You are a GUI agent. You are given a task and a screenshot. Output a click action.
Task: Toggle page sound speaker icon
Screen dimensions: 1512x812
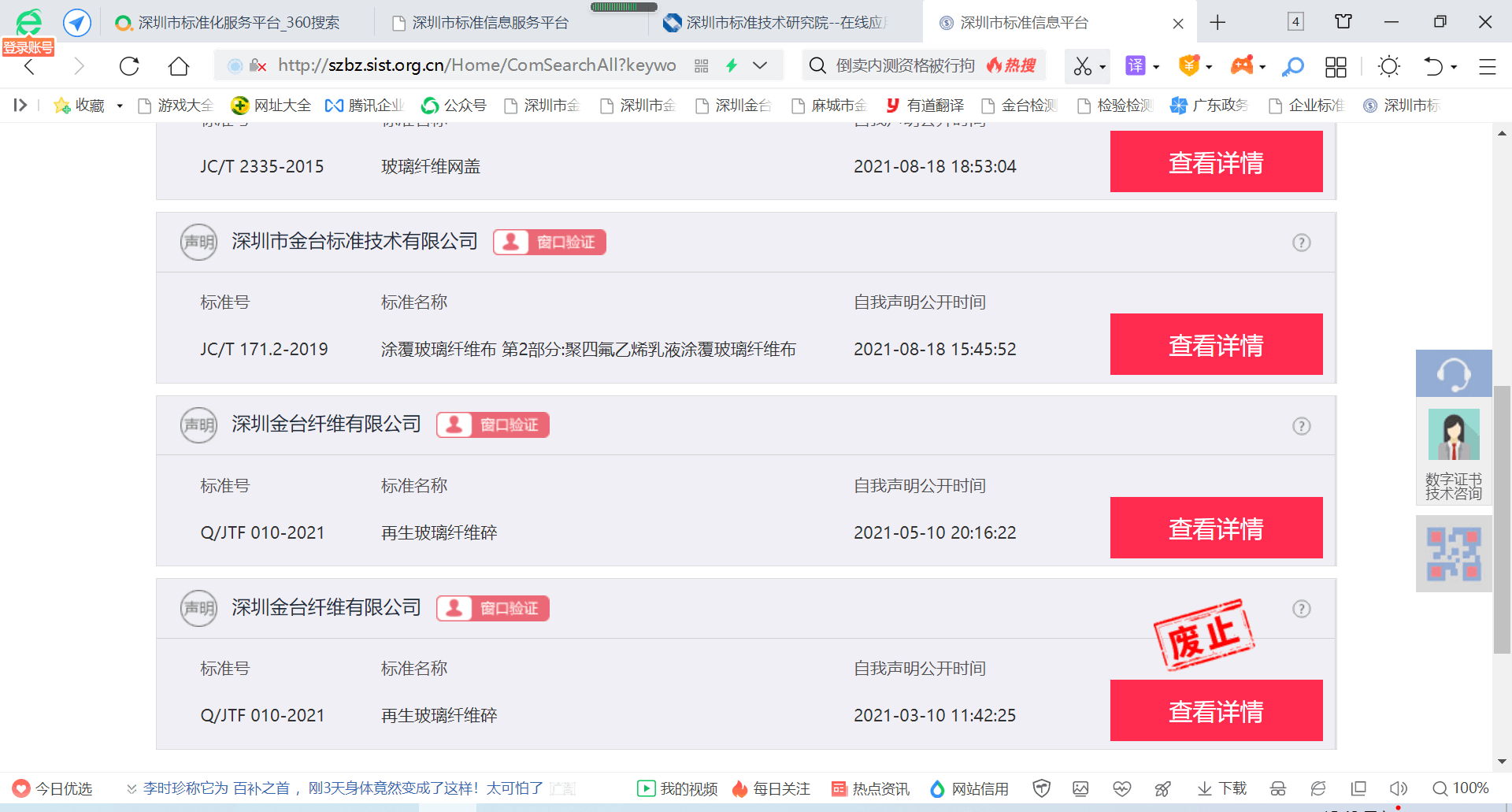pyautogui.click(x=1399, y=788)
